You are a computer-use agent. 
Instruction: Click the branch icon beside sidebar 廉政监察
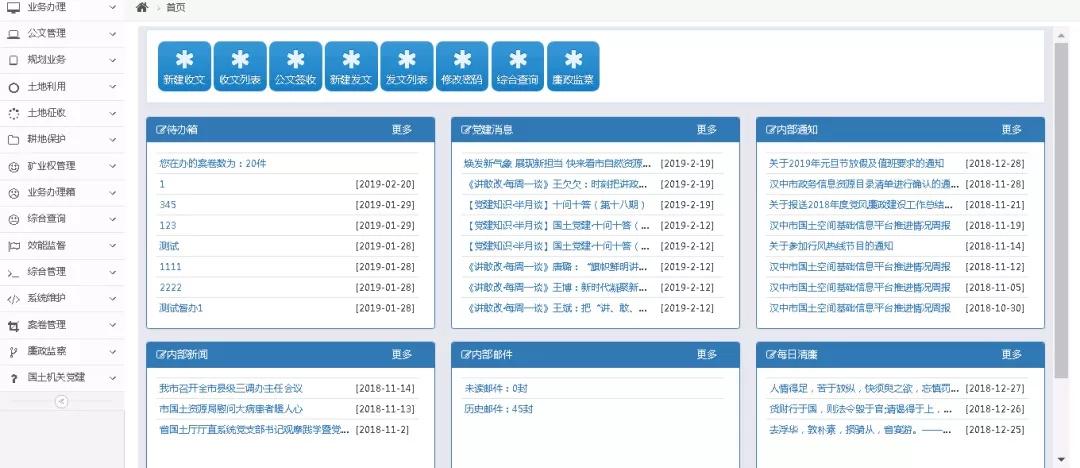13,352
